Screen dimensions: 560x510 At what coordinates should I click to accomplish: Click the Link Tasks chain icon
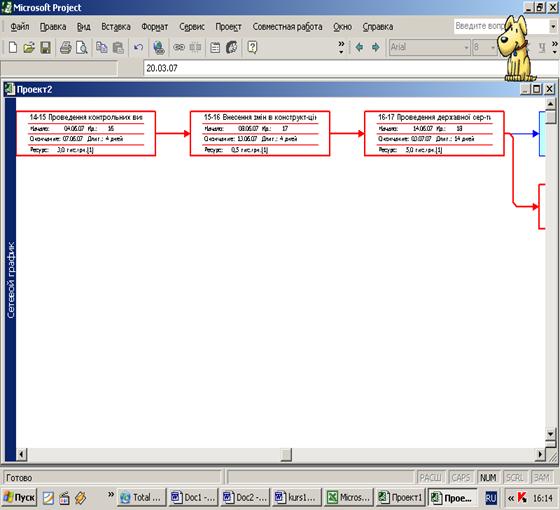pos(179,48)
